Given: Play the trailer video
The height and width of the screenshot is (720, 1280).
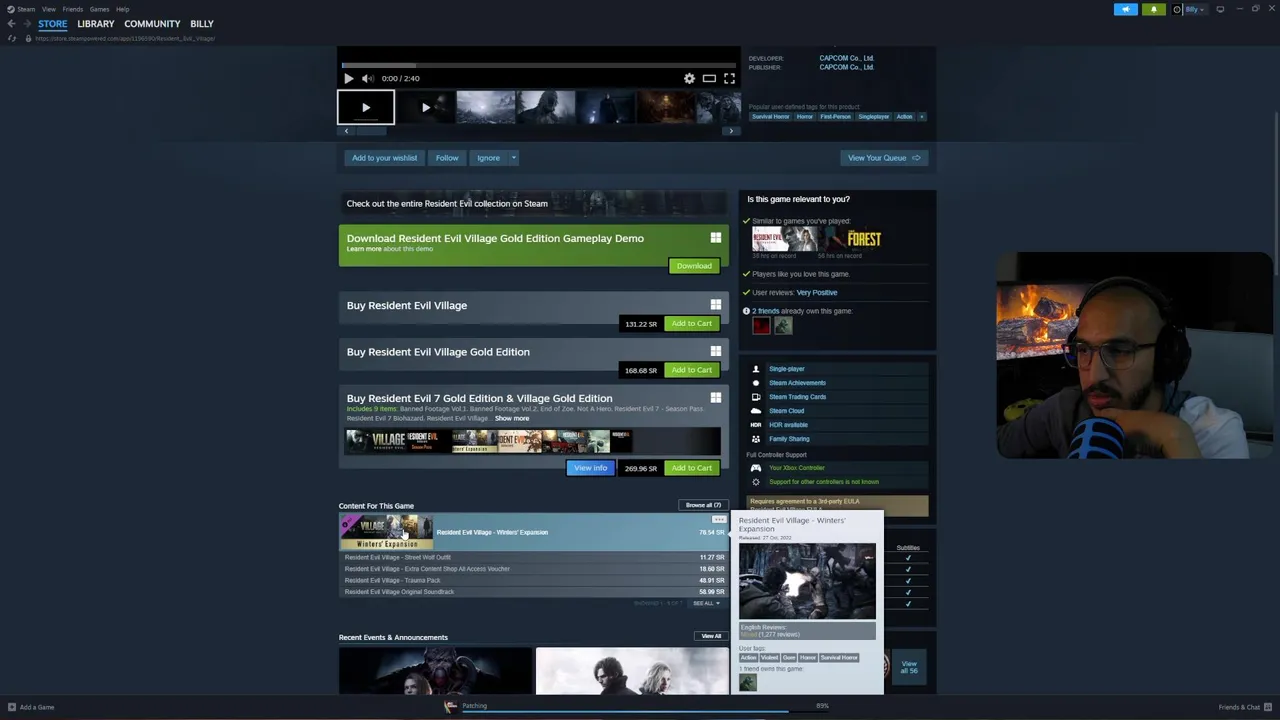Looking at the screenshot, I should (348, 78).
